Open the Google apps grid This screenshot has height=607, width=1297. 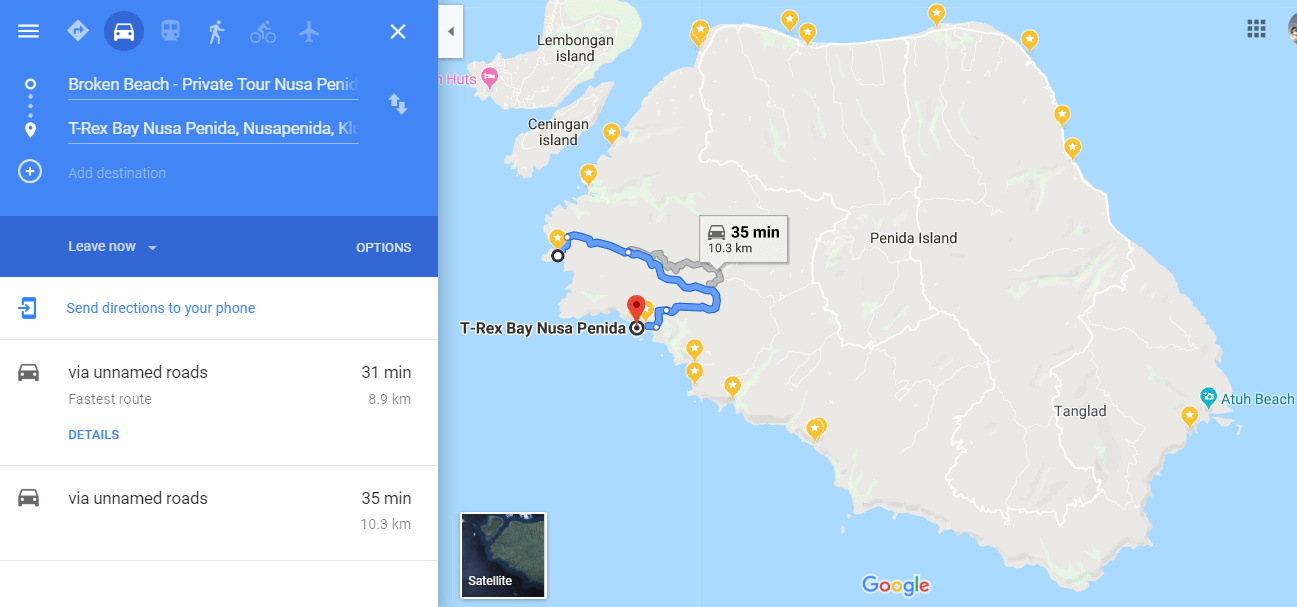point(1256,28)
